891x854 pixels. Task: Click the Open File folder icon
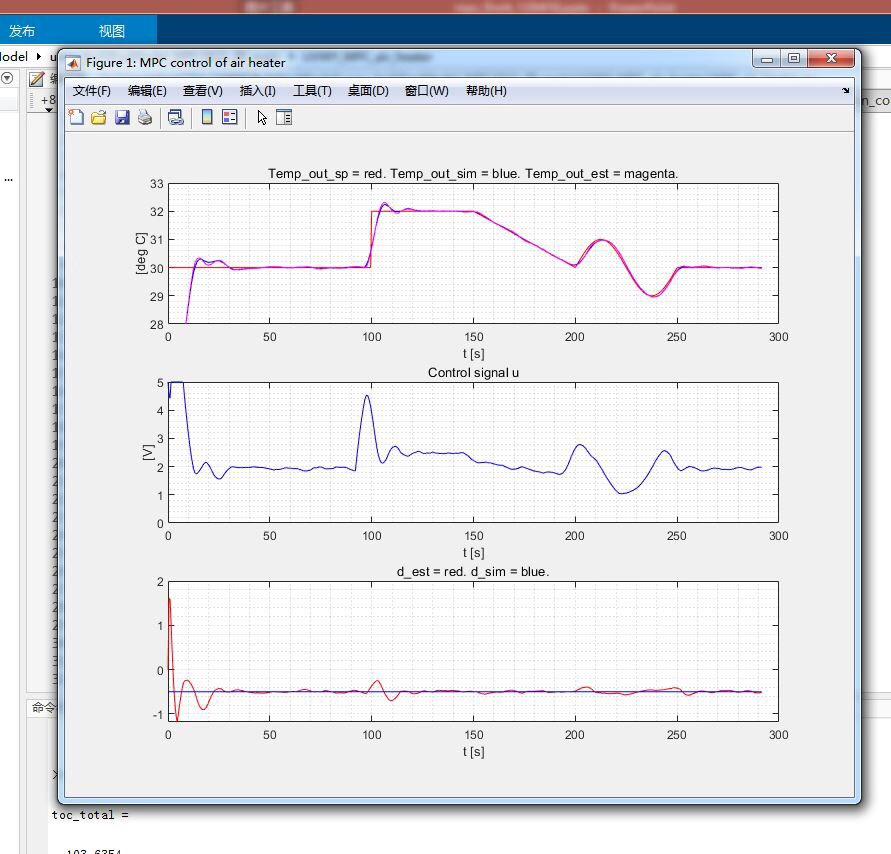tap(99, 118)
